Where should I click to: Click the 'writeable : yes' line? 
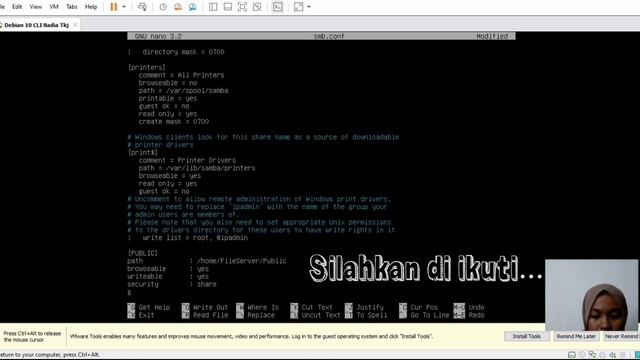point(168,276)
